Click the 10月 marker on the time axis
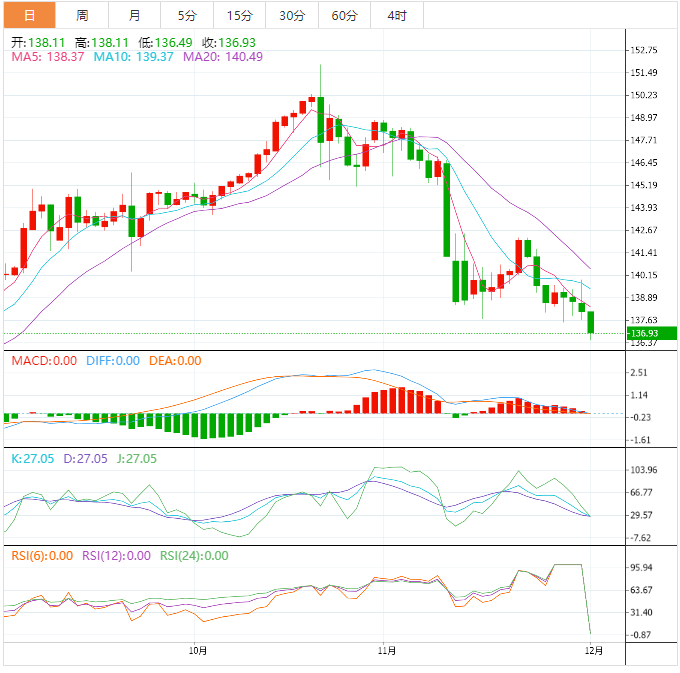The width and height of the screenshot is (680, 673). point(198,650)
